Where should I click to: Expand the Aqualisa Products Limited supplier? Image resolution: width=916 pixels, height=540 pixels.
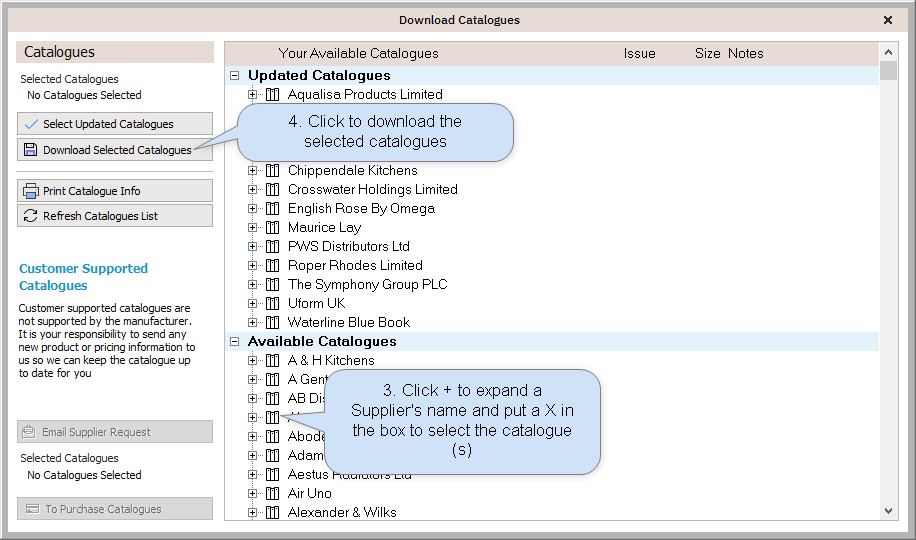252,95
